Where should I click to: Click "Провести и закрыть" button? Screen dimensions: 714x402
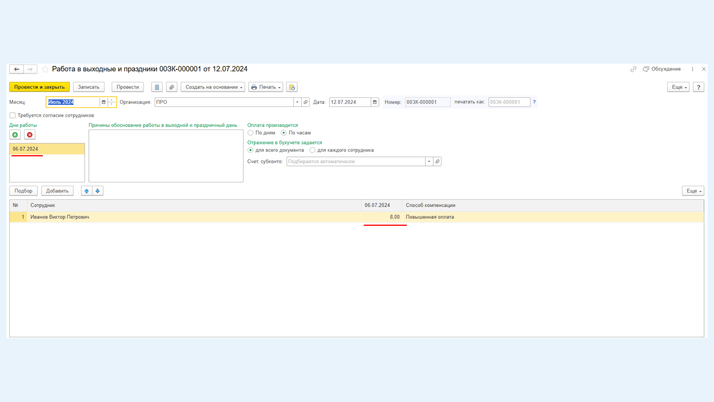(x=39, y=87)
